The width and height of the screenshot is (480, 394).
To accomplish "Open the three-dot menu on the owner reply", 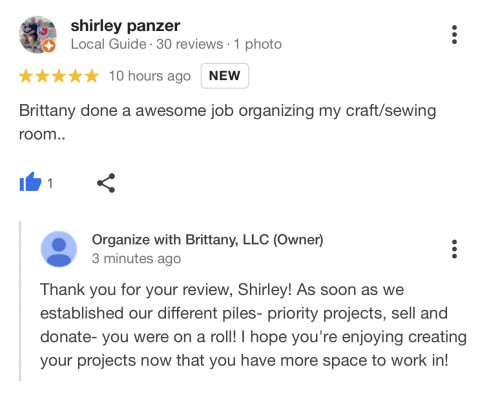I will pyautogui.click(x=454, y=249).
